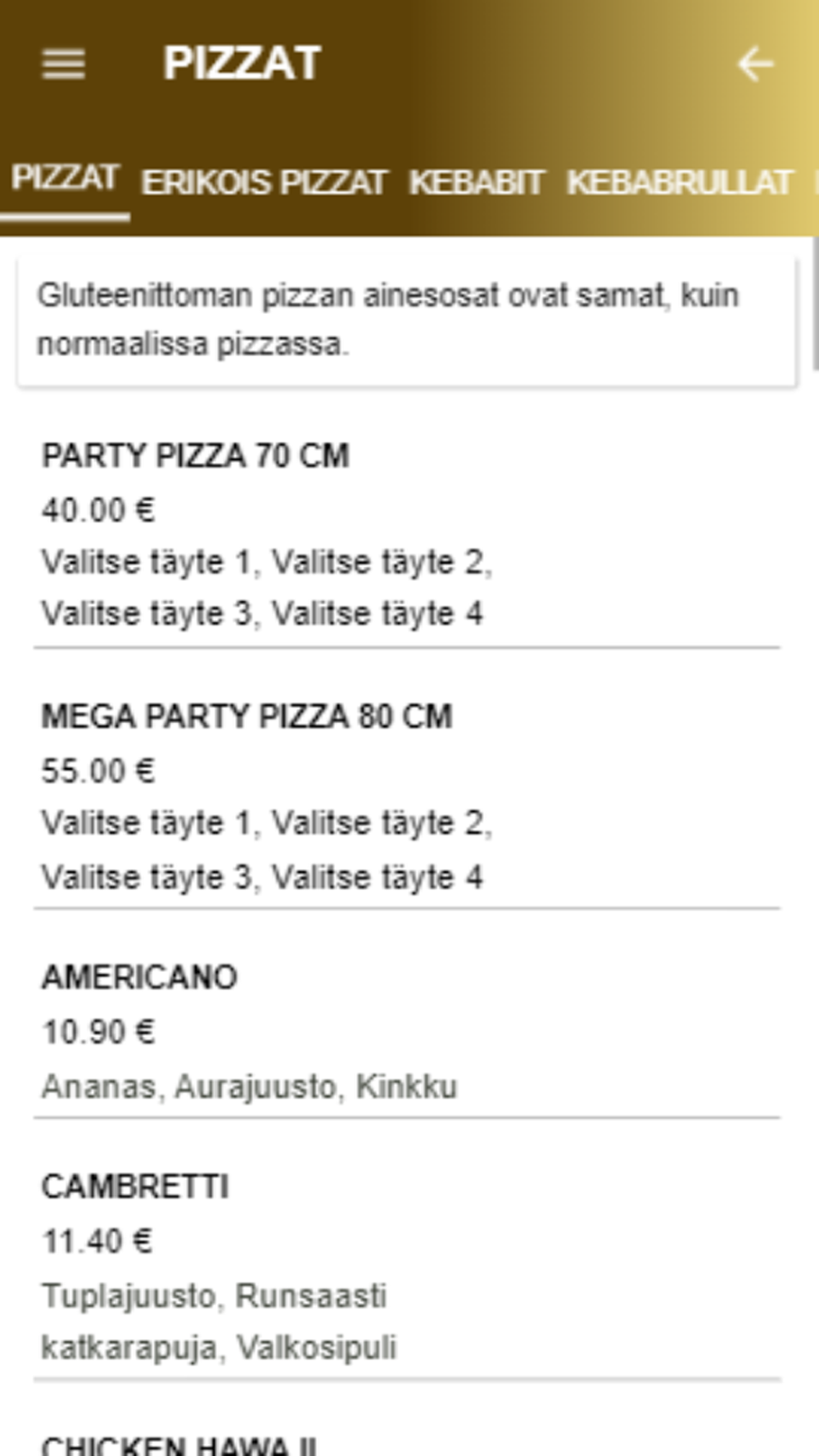The width and height of the screenshot is (819, 1456).
Task: Tap the back arrow in header
Action: (755, 64)
